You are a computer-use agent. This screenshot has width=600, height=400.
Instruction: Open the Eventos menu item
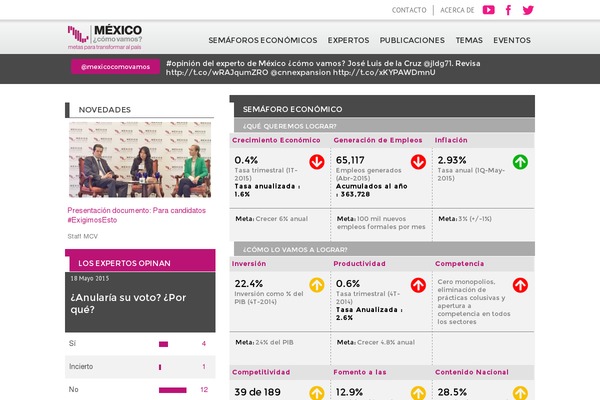click(x=512, y=40)
